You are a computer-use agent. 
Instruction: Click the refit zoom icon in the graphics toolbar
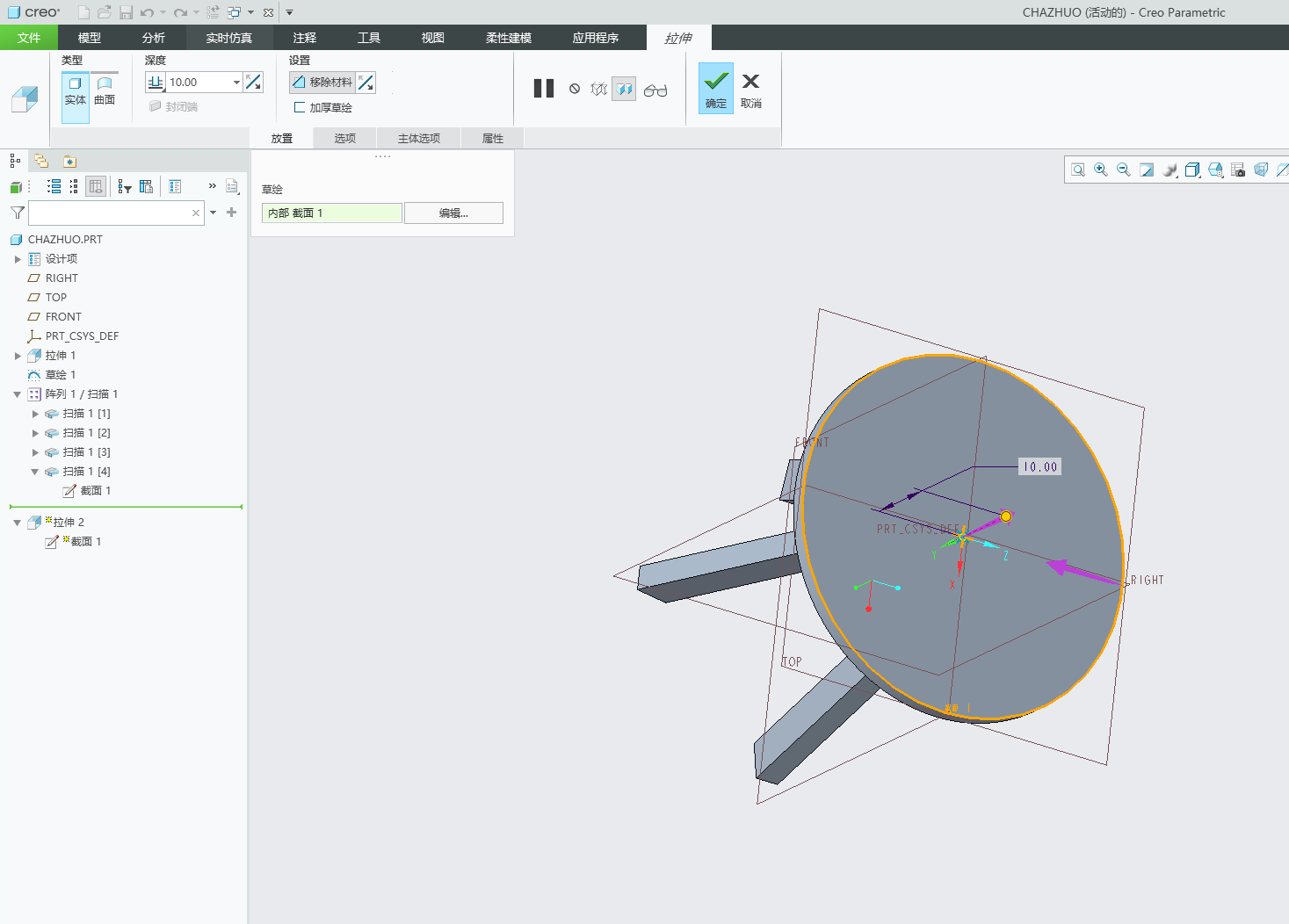pos(1078,170)
